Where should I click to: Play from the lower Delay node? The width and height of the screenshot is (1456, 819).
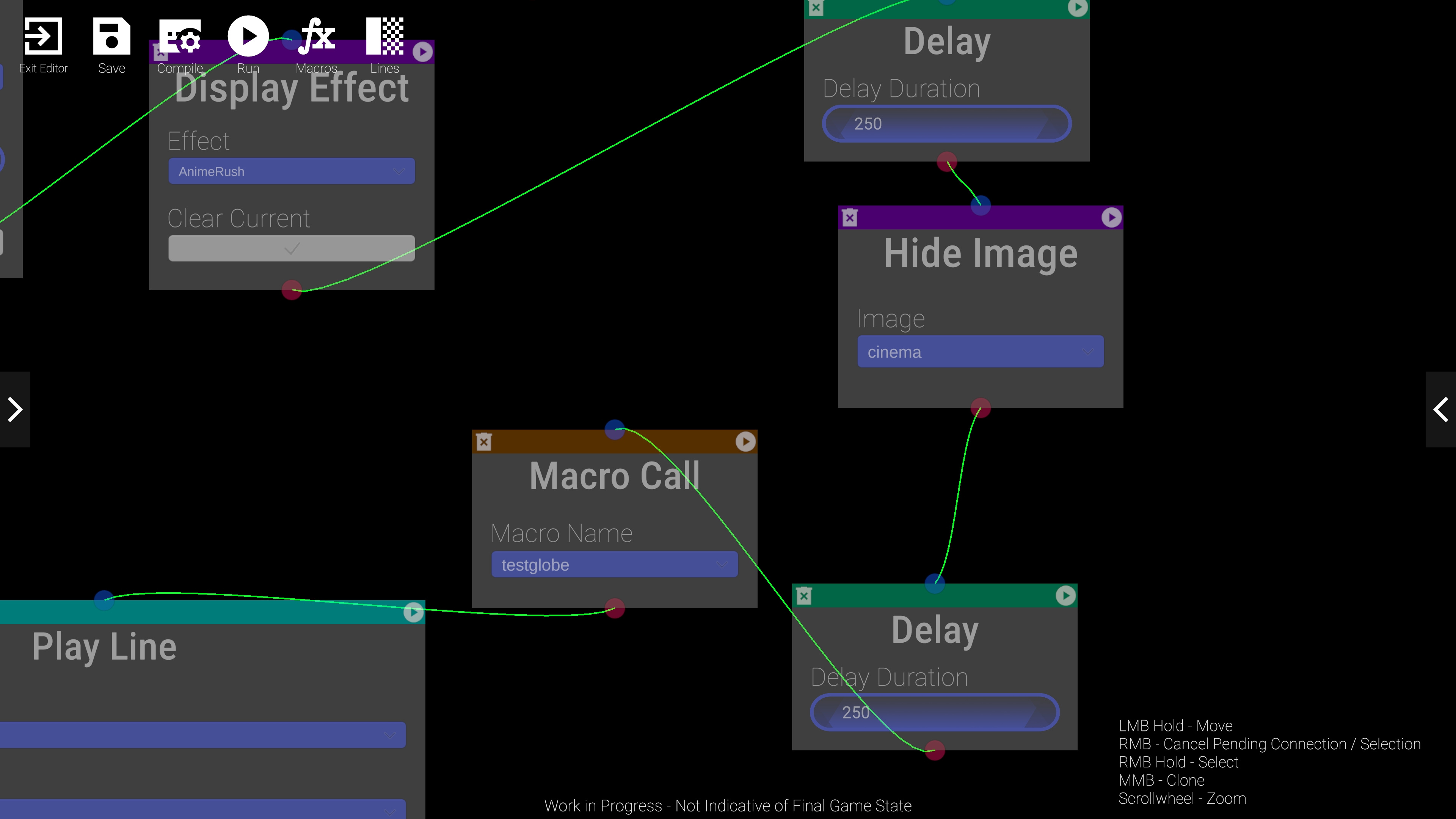tap(1065, 596)
